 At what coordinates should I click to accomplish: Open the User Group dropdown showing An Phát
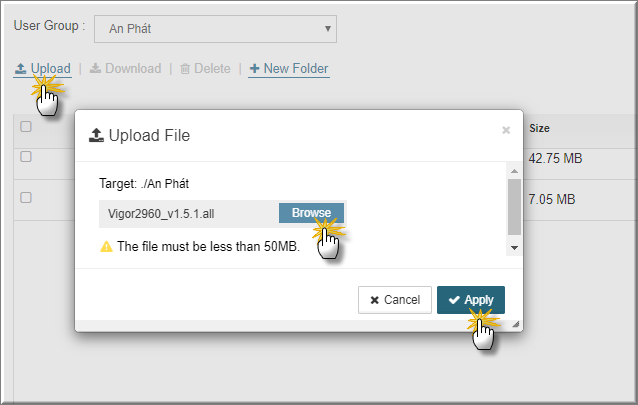pos(215,29)
